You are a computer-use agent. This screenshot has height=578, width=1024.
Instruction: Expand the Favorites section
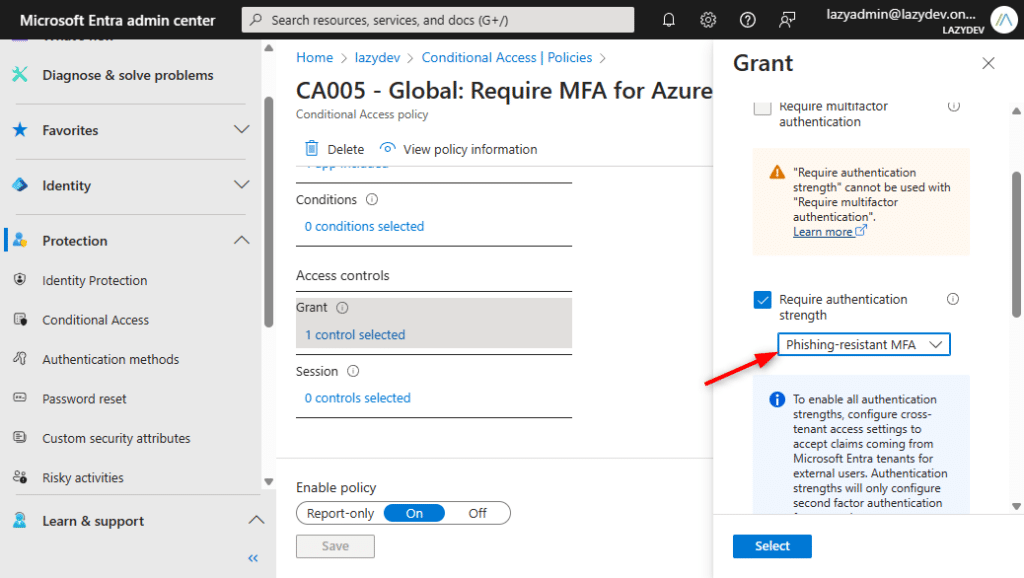click(x=242, y=130)
